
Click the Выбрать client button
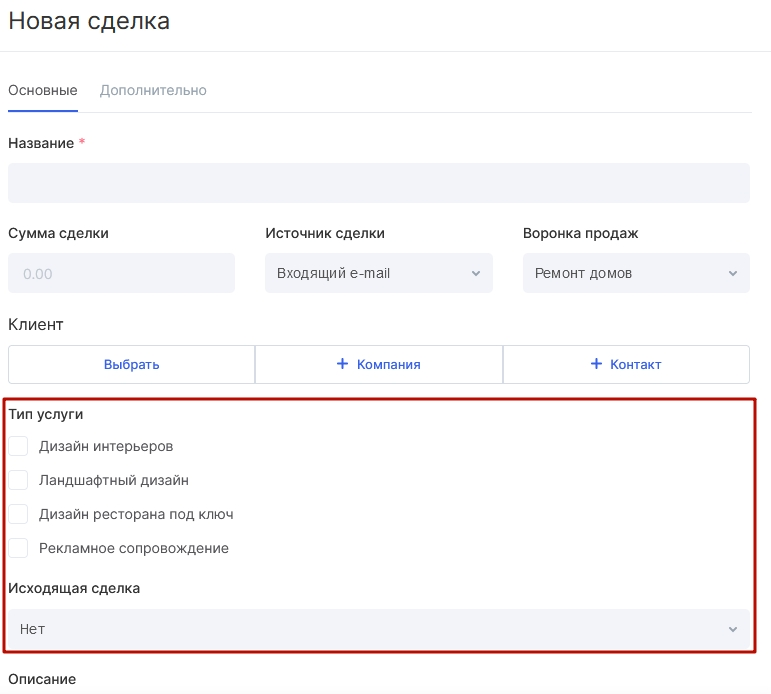coord(131,364)
